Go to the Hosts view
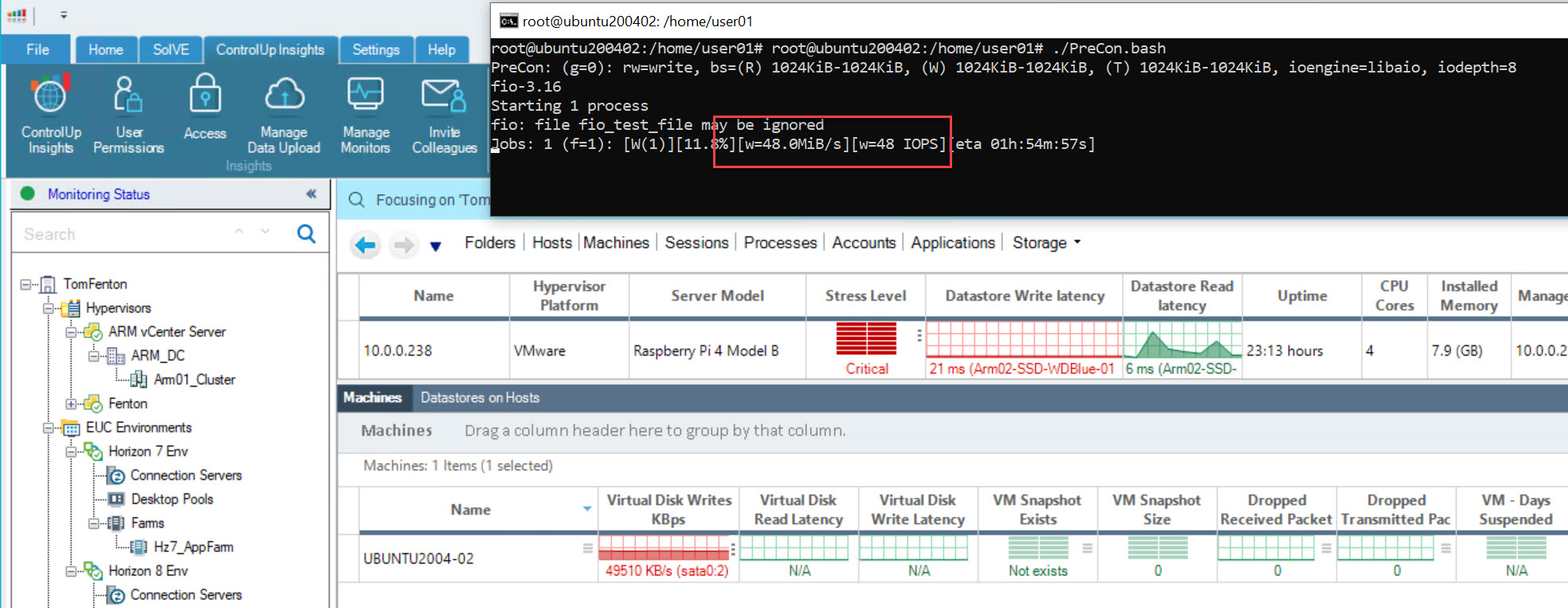1568x608 pixels. point(552,242)
